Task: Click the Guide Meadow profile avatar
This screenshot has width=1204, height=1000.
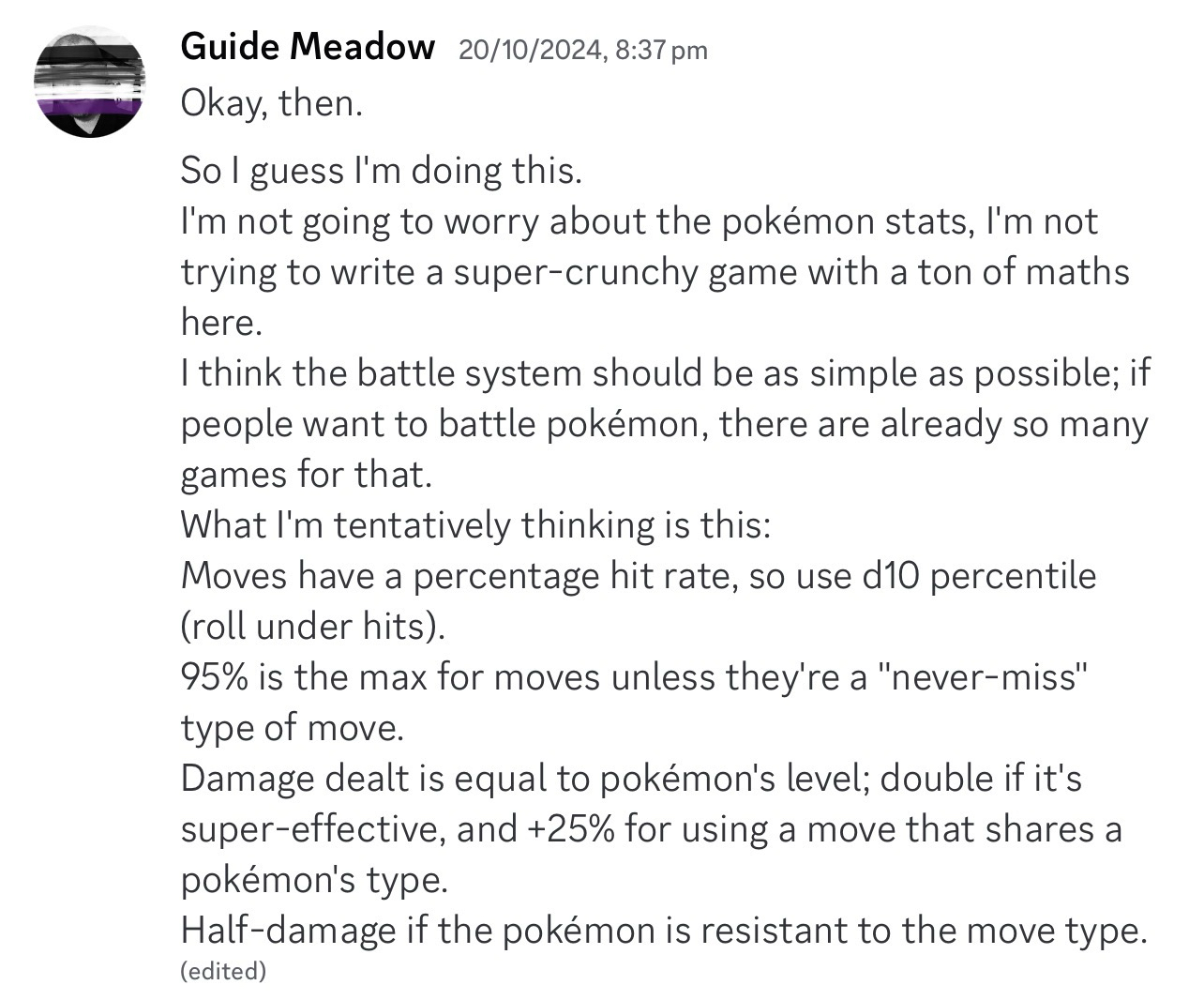Action: (x=89, y=82)
